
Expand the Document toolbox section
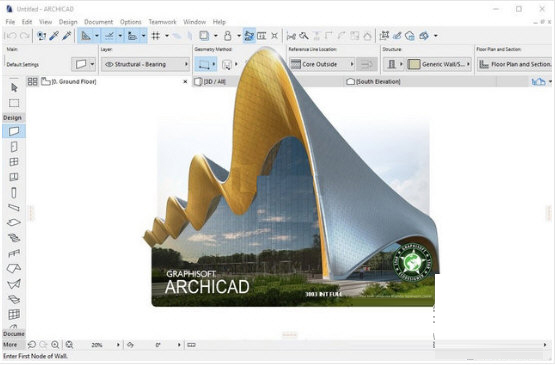tap(13, 334)
